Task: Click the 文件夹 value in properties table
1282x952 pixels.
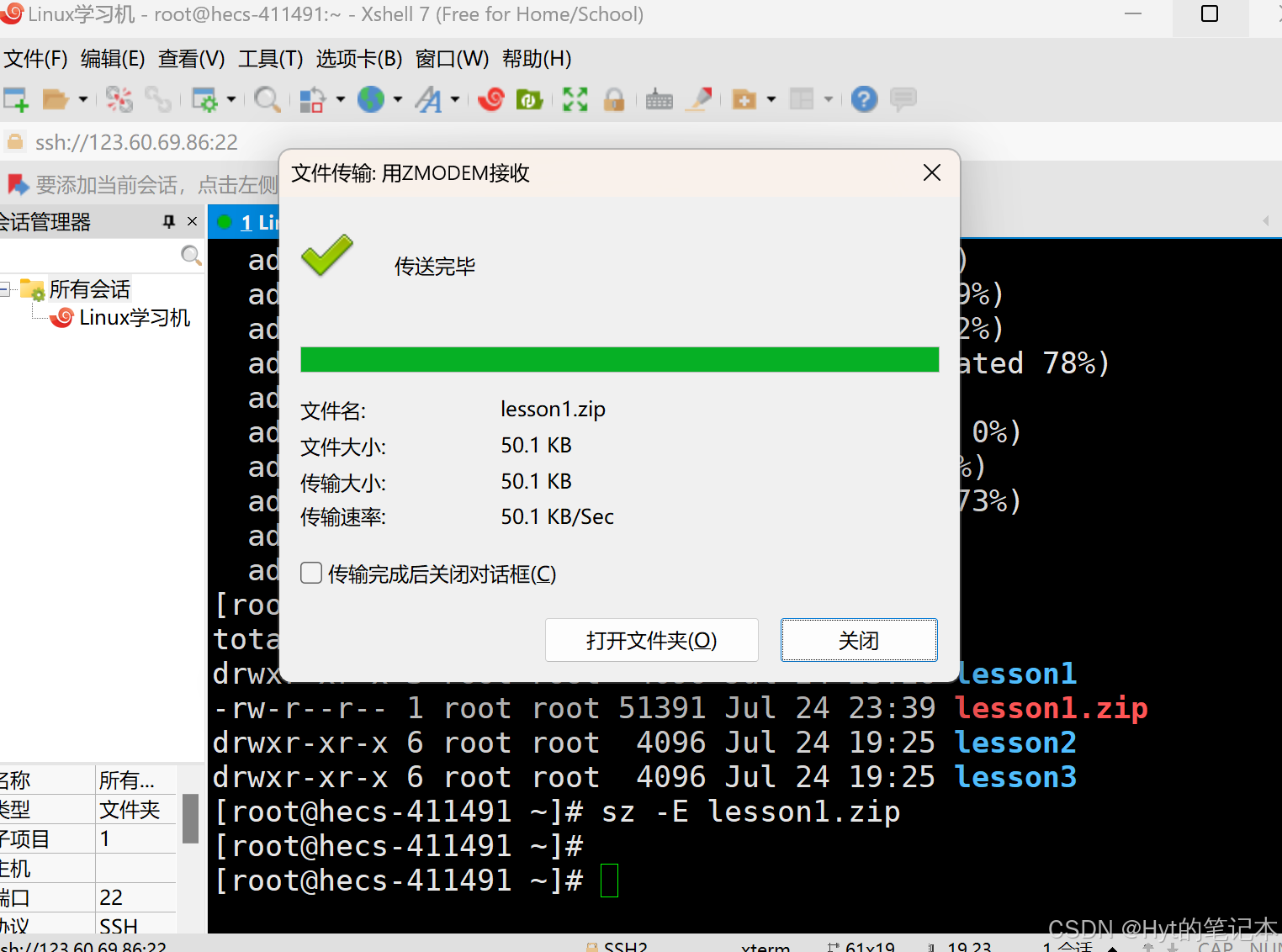Action: tap(130, 810)
